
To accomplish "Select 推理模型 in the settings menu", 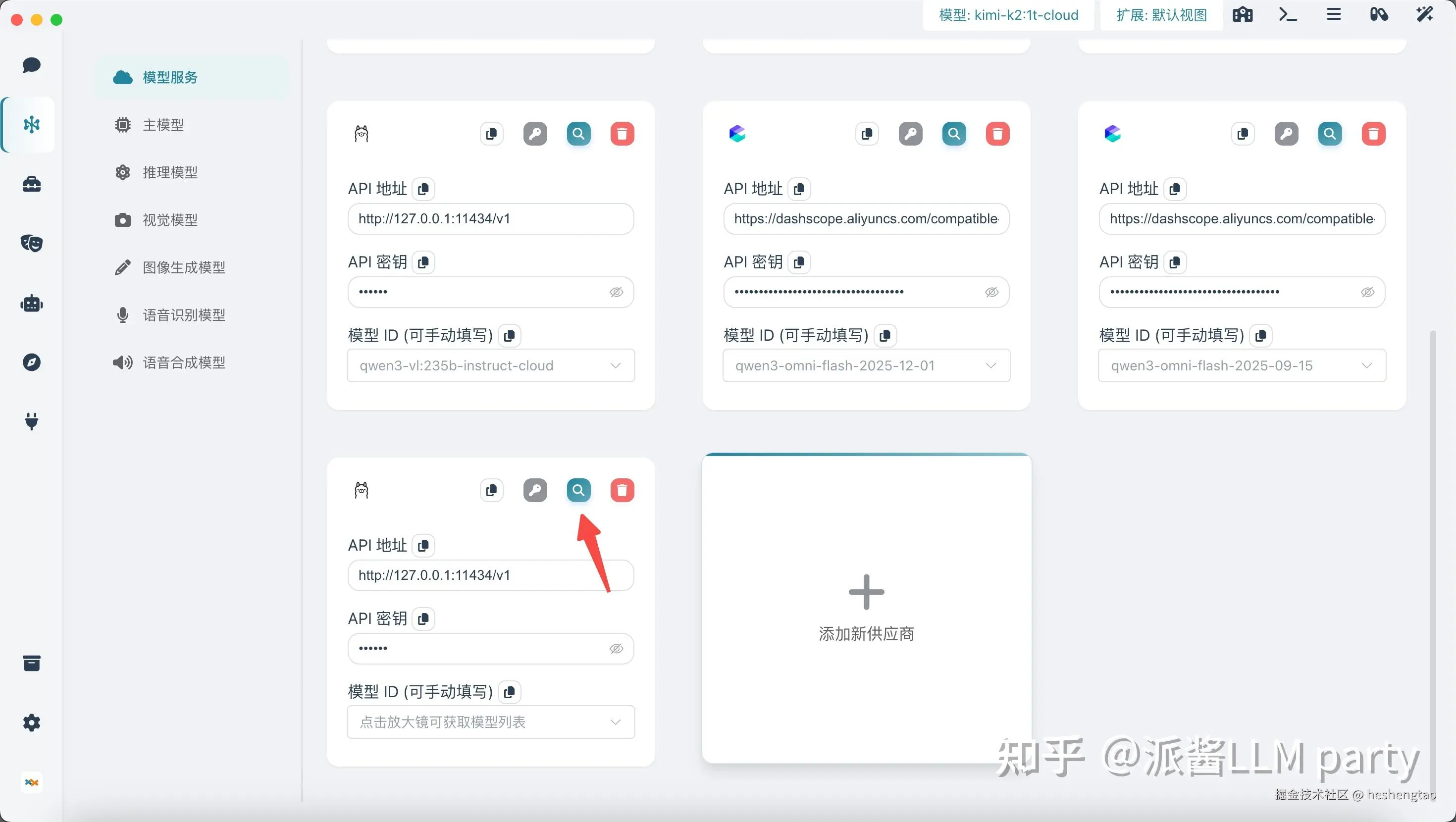I will tap(169, 172).
